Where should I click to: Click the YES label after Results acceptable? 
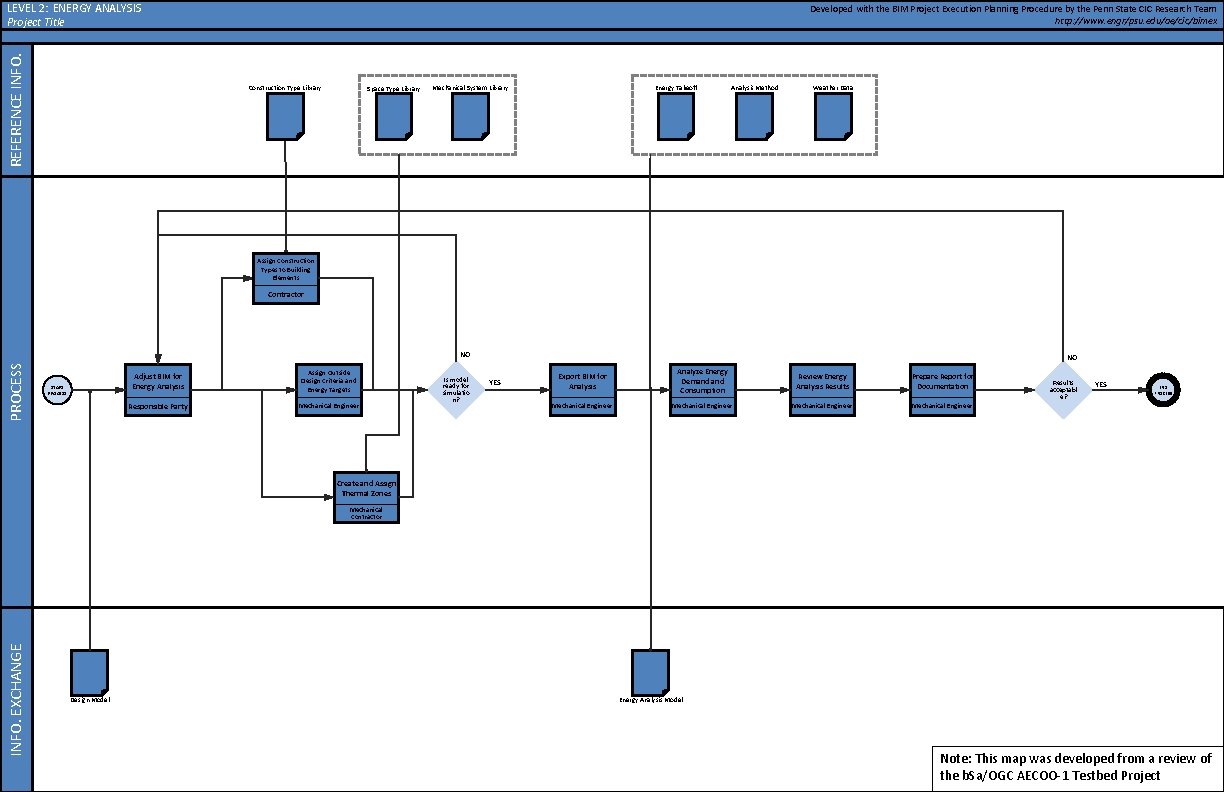coord(1101,384)
